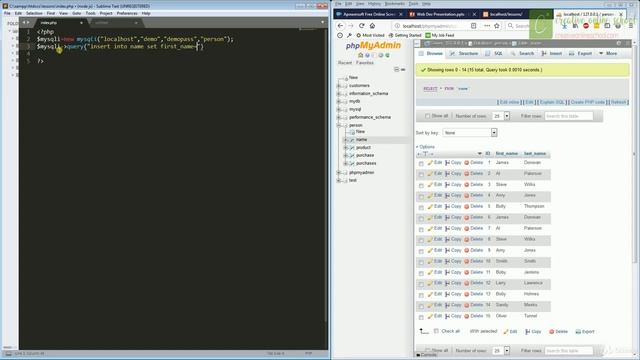The image size is (640, 360).
Task: Reload the phpMyAdmin page in Firefox
Action: (362, 26)
